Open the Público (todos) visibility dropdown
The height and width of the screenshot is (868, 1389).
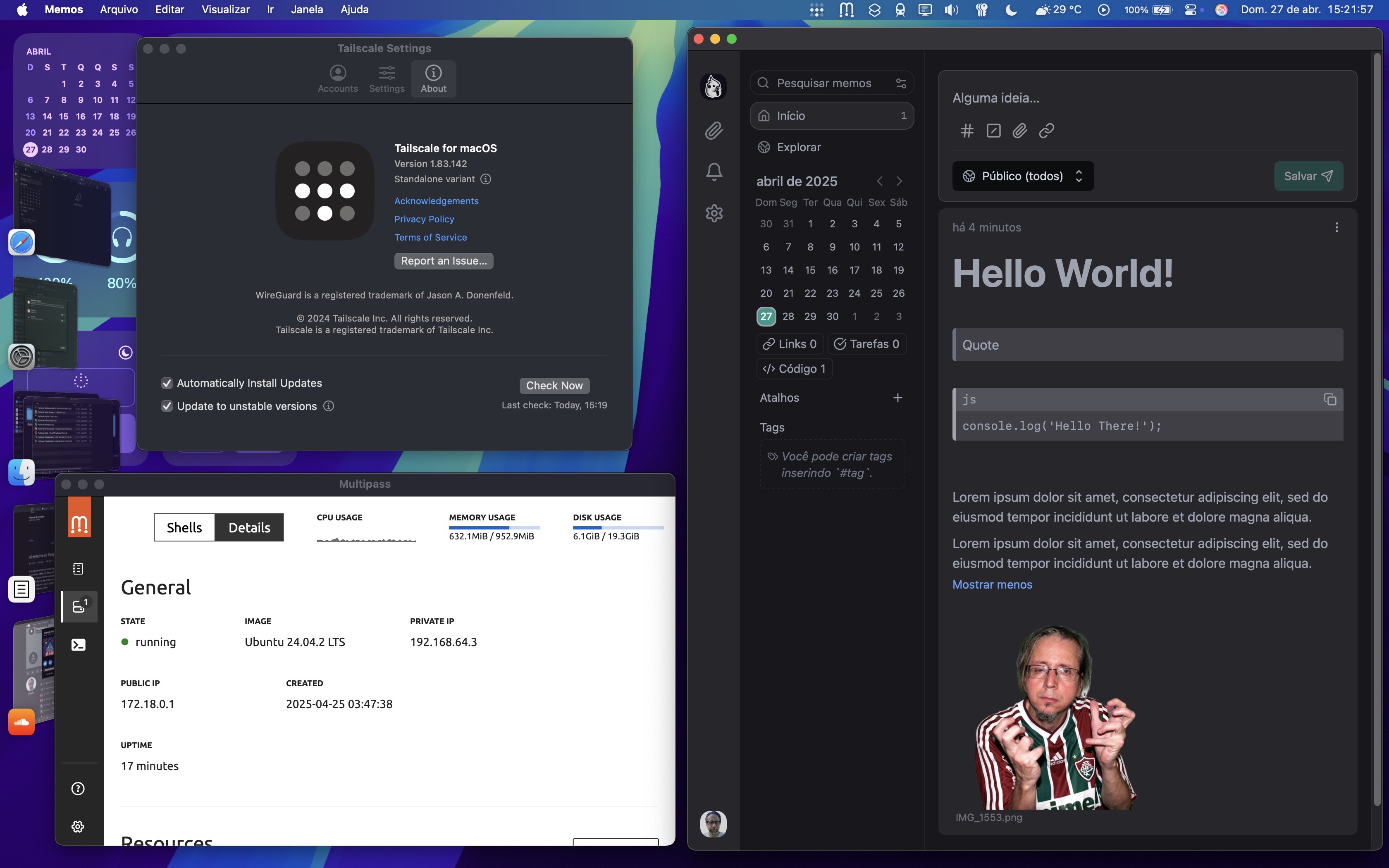(1022, 176)
